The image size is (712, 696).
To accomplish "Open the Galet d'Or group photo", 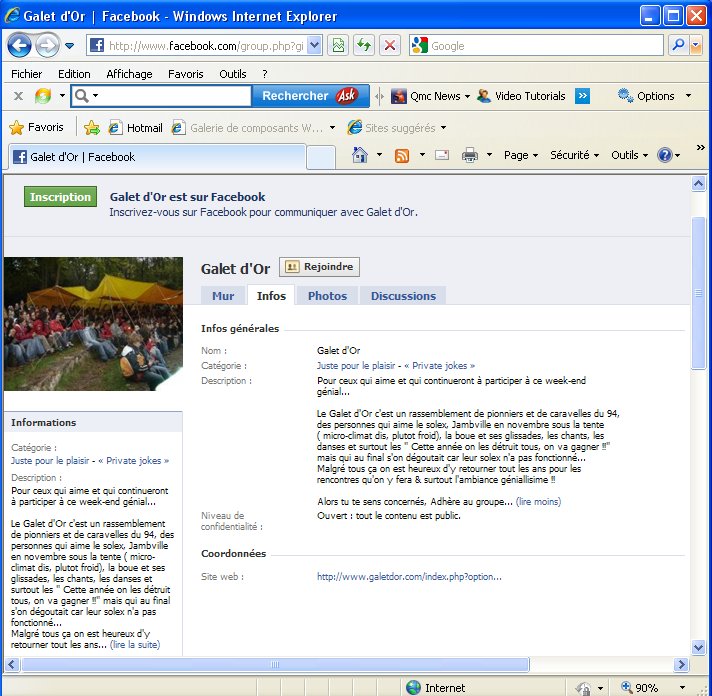I will (x=94, y=324).
